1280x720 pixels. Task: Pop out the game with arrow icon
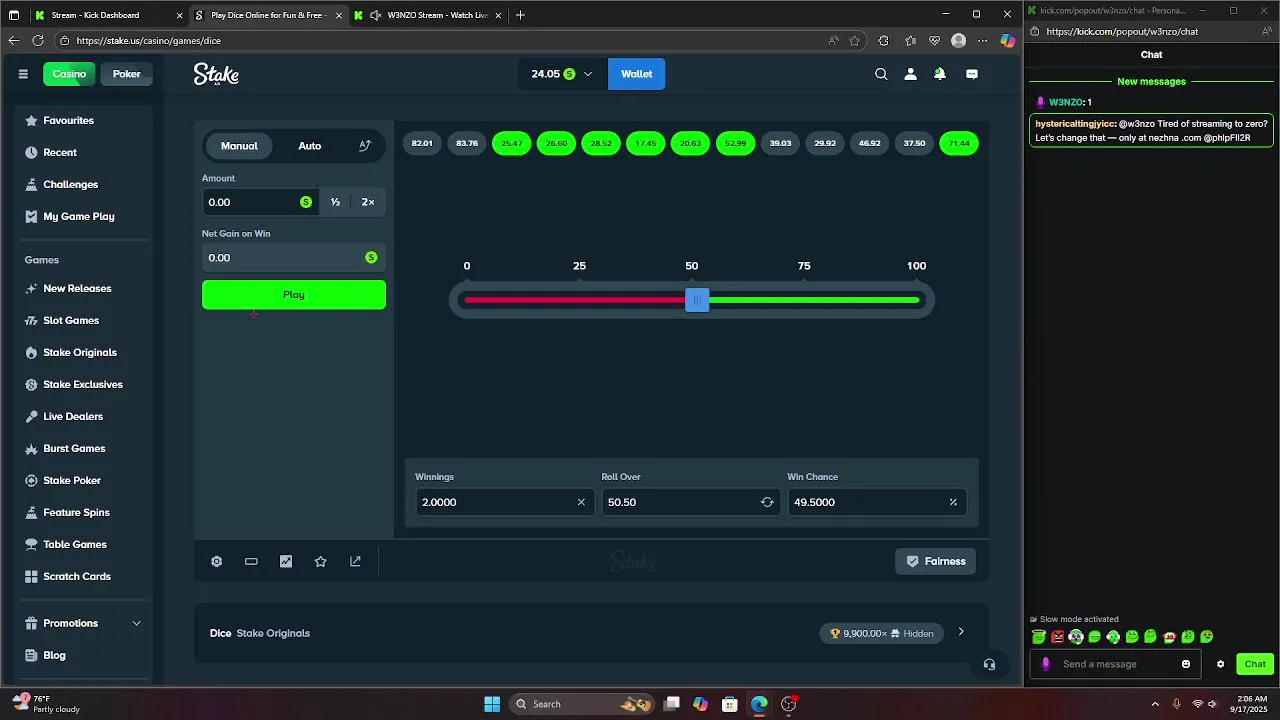(355, 562)
